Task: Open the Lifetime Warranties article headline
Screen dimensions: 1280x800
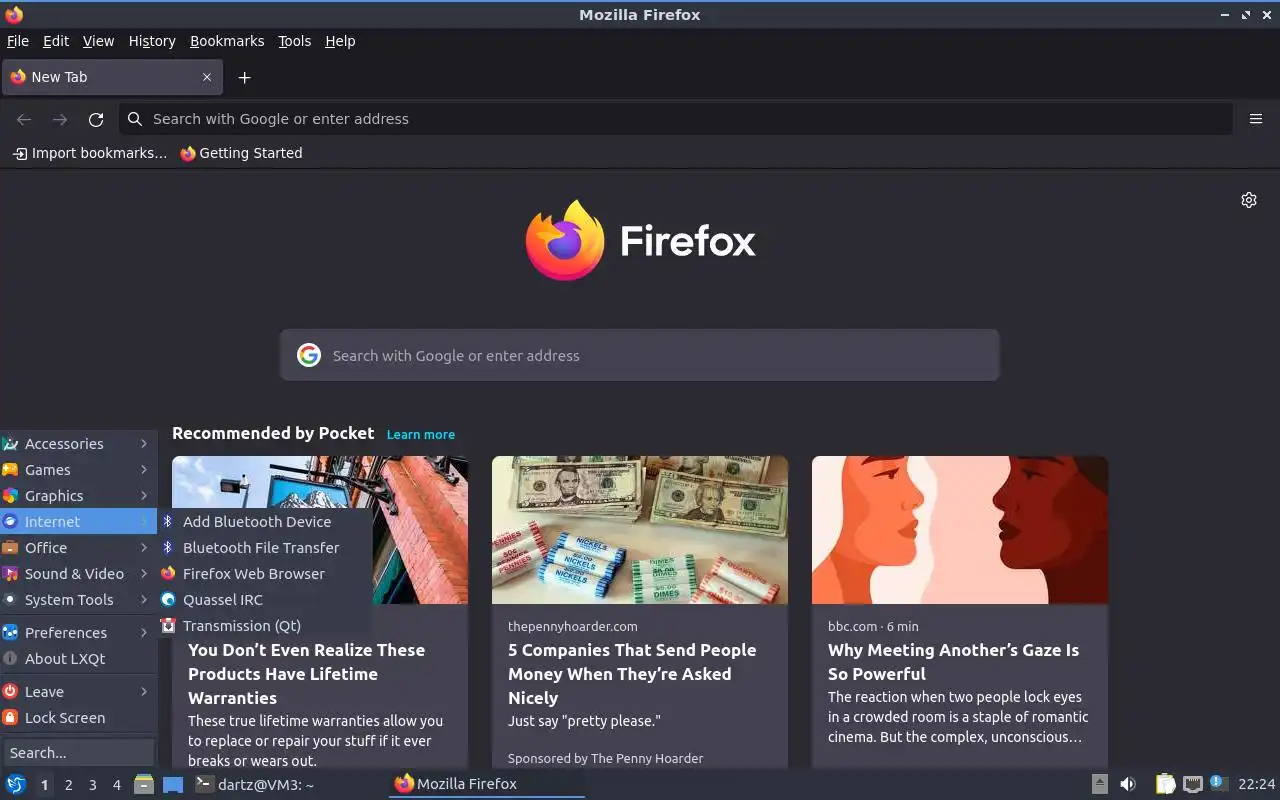Action: (x=306, y=674)
